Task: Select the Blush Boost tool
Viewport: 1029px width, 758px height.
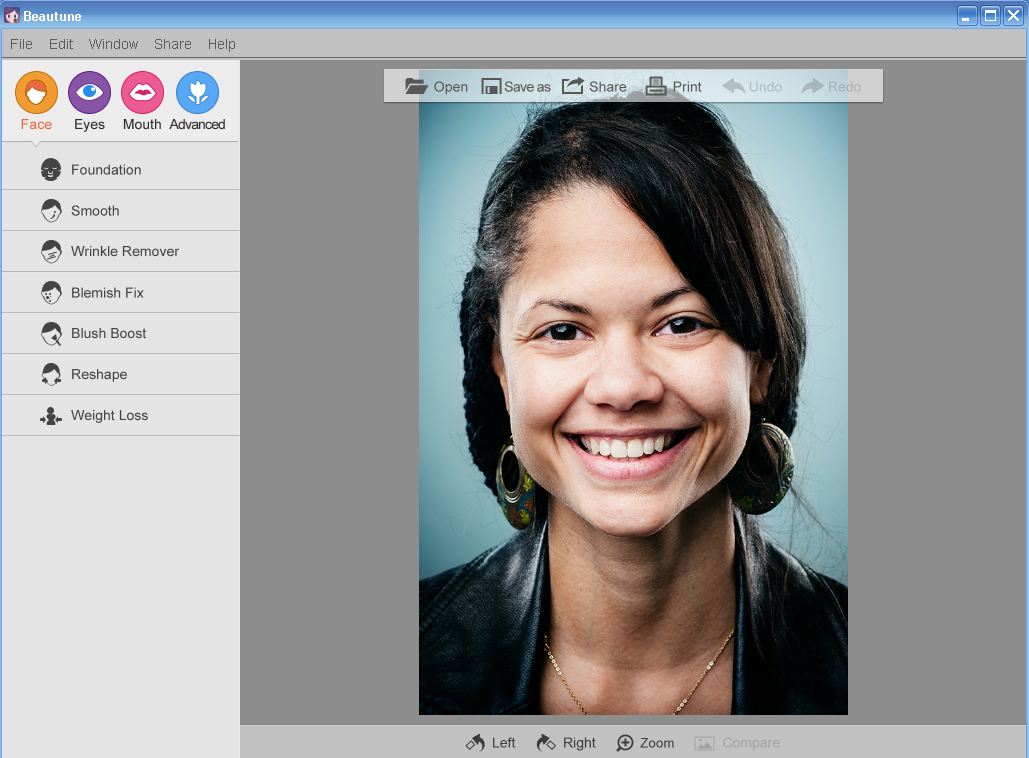Action: pyautogui.click(x=108, y=333)
